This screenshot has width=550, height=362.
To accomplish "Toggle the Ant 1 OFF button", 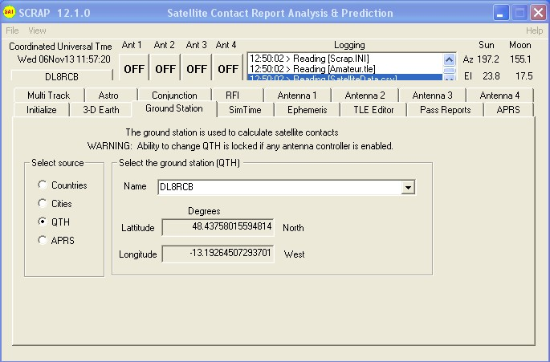I will point(134,68).
